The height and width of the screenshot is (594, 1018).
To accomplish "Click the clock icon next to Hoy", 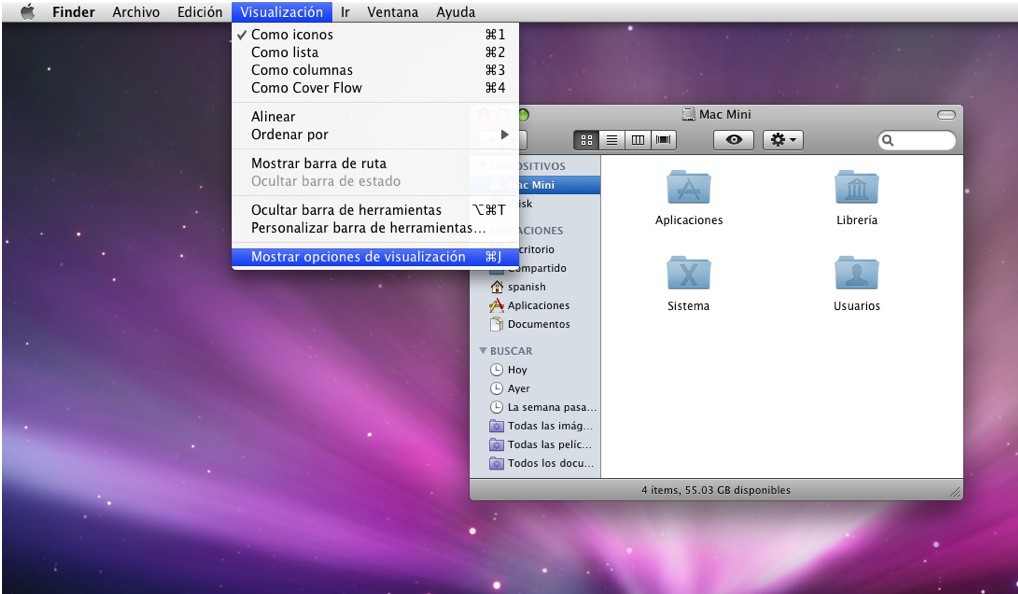I will click(497, 370).
